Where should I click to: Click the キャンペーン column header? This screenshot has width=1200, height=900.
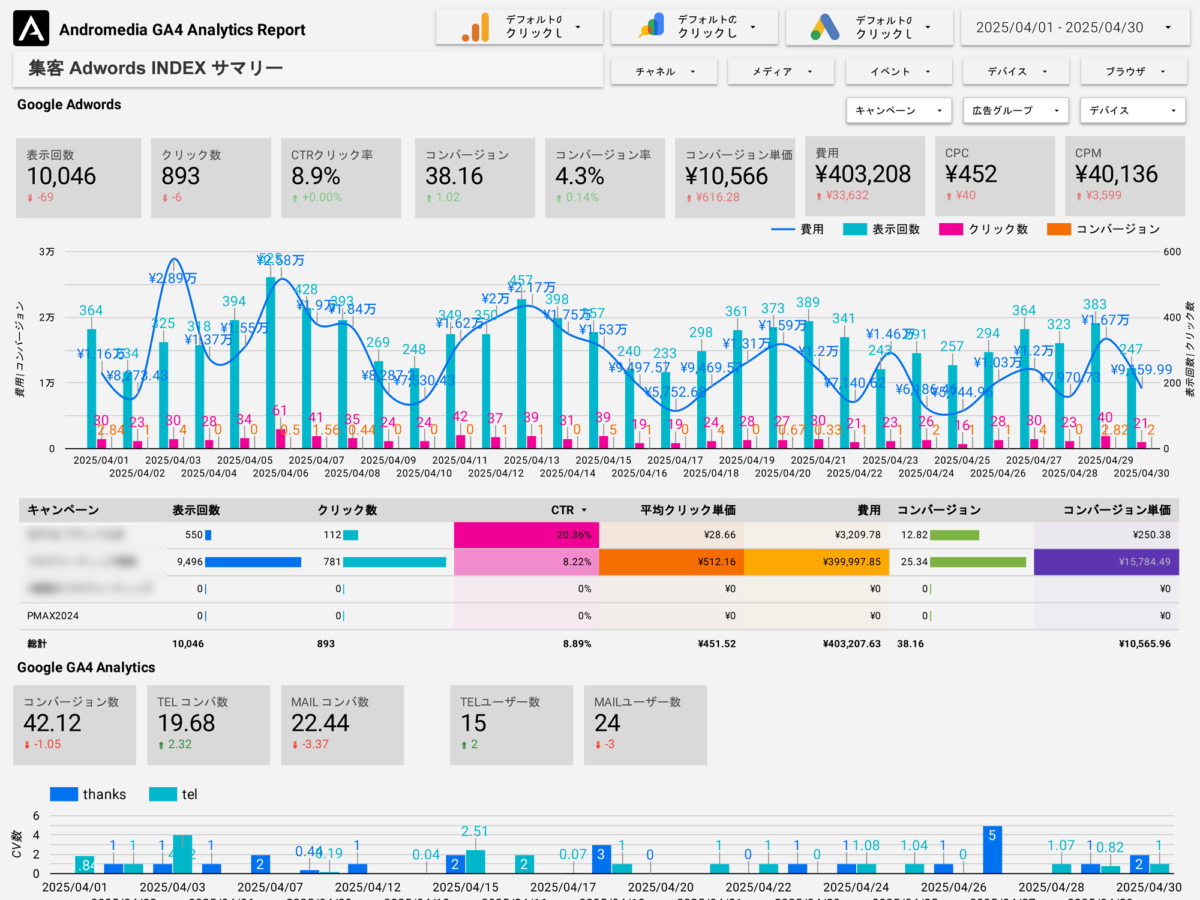(63, 510)
